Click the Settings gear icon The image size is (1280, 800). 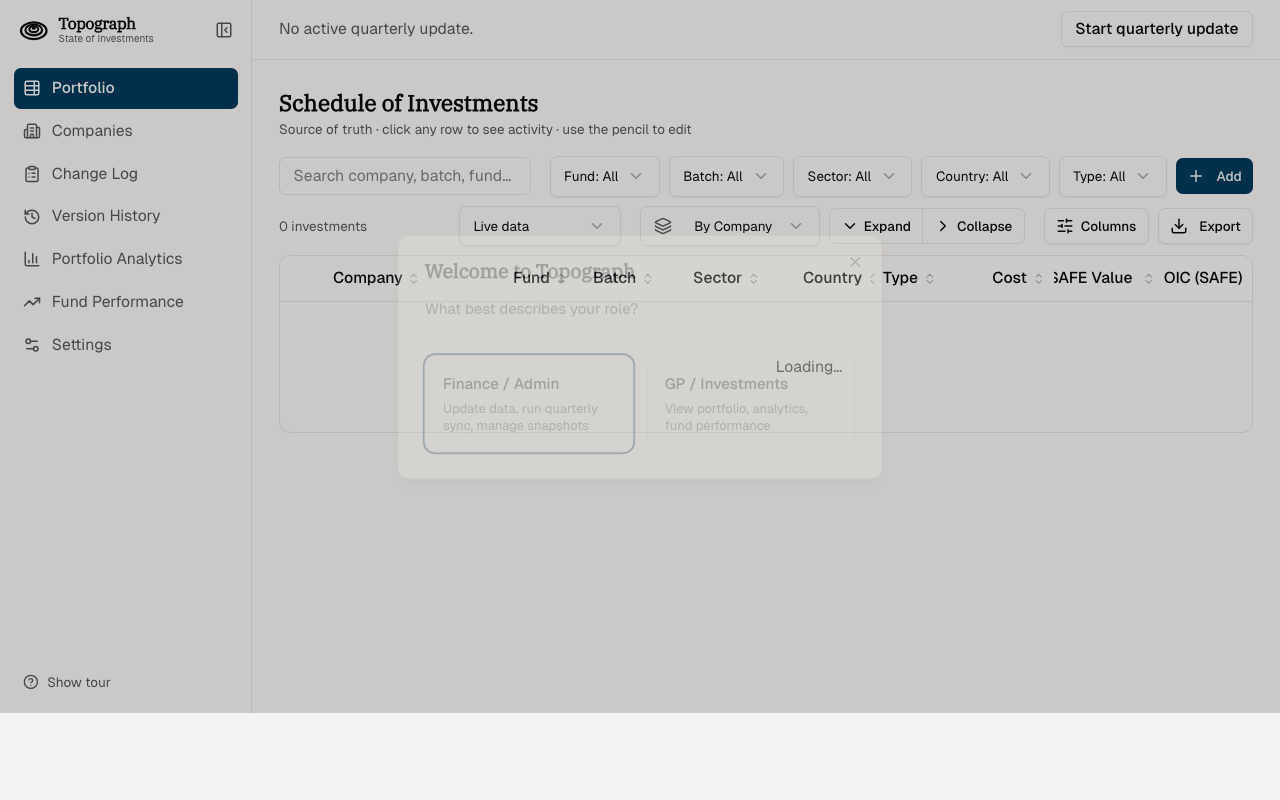pyautogui.click(x=33, y=345)
